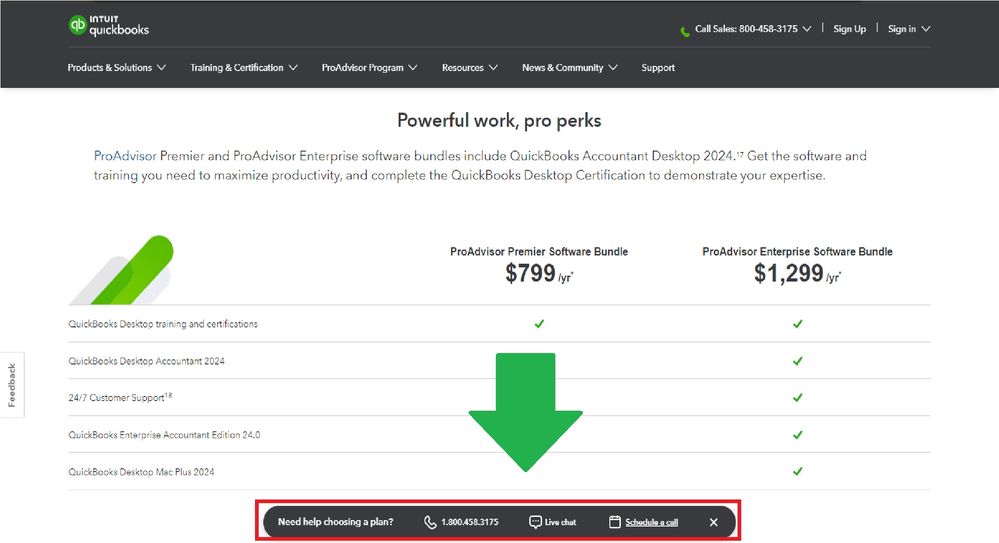The width and height of the screenshot is (999, 543).
Task: Go to the Support page
Action: 658,68
